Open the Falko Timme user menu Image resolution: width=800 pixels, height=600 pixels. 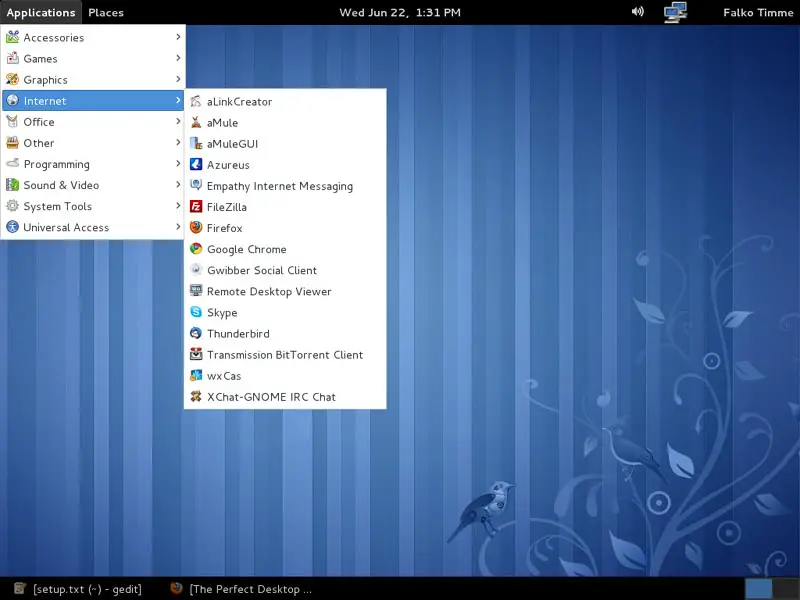pyautogui.click(x=758, y=12)
